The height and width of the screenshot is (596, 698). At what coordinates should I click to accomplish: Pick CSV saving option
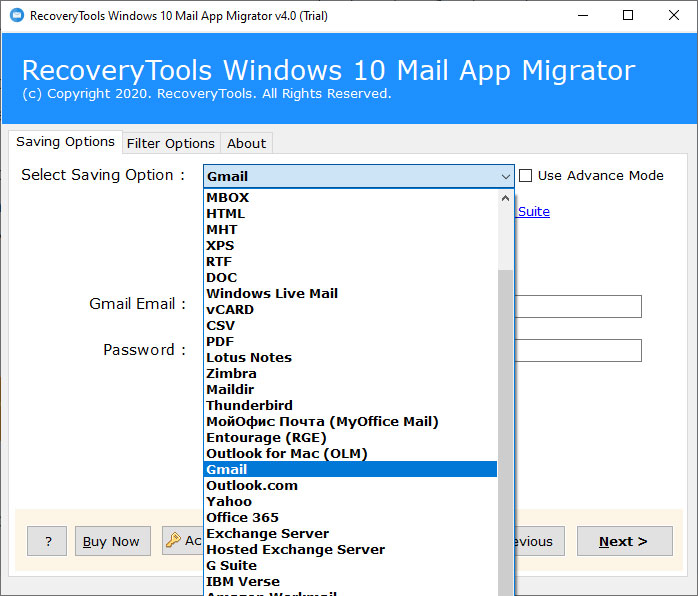[351, 326]
